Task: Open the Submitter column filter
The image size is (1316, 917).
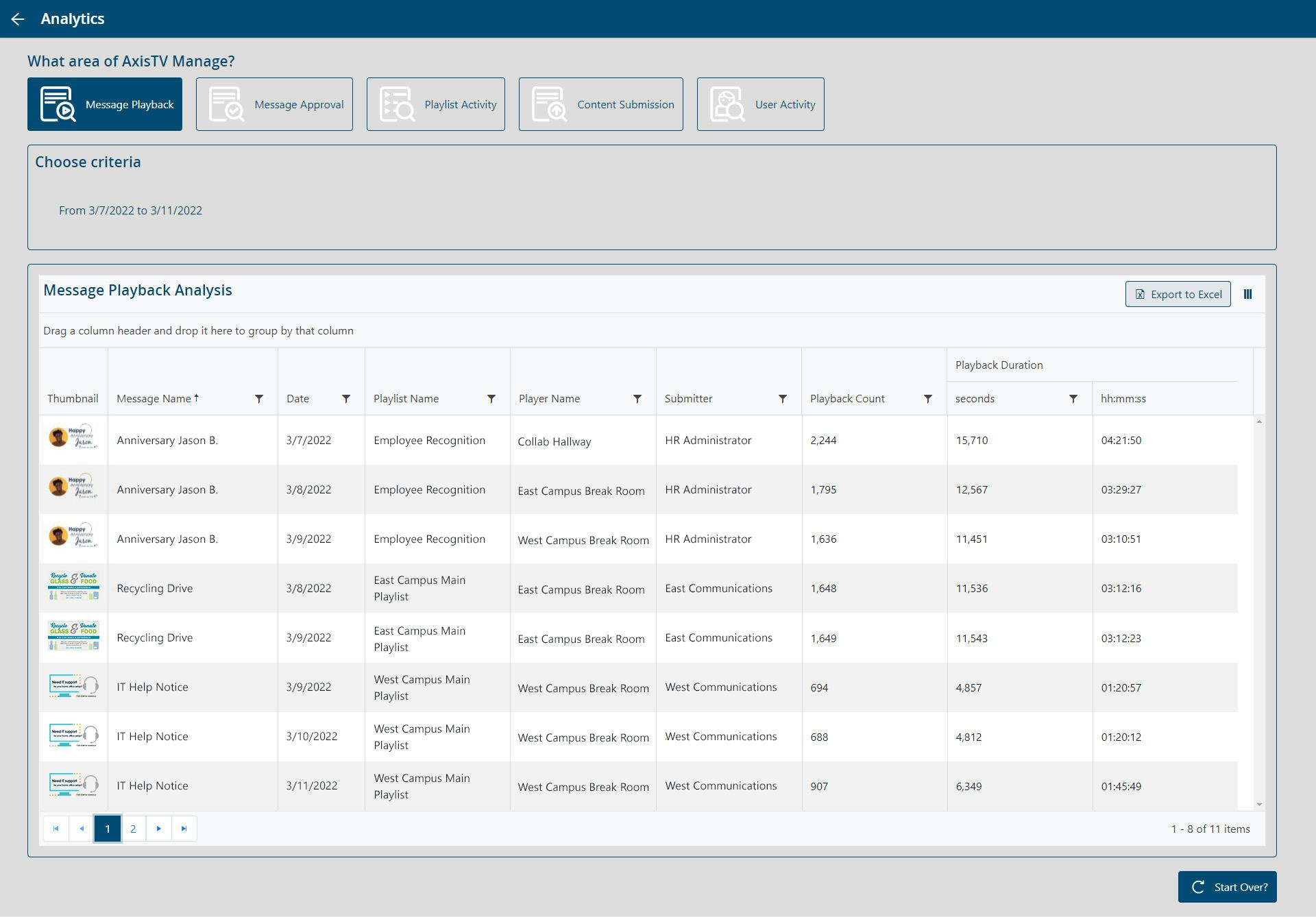Action: click(783, 399)
